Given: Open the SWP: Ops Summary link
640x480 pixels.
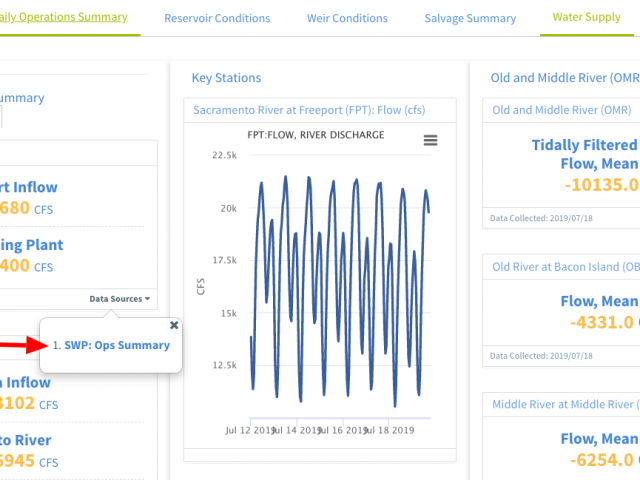Looking at the screenshot, I should tap(117, 345).
